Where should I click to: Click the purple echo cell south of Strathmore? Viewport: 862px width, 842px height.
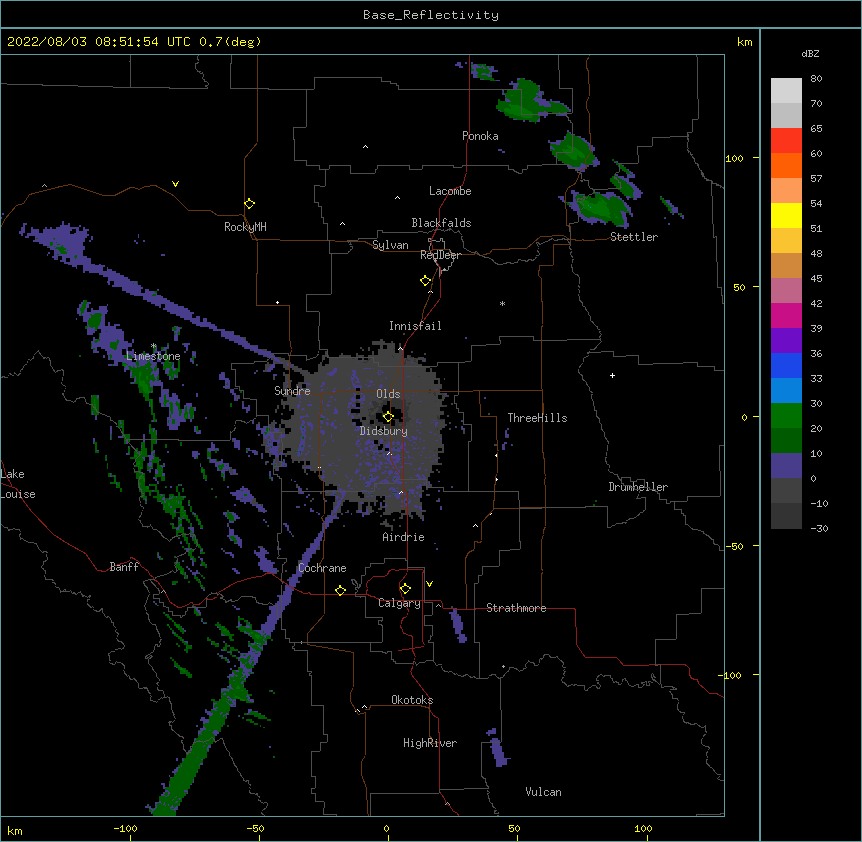tap(458, 626)
